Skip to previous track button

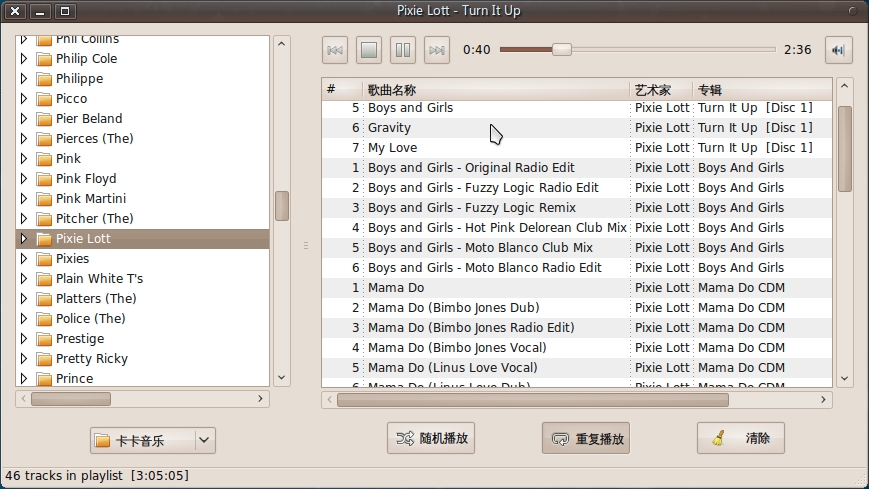click(335, 50)
